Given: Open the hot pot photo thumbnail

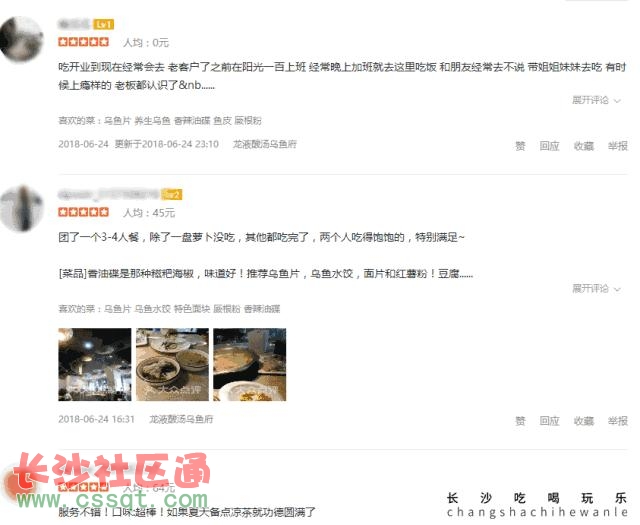Looking at the screenshot, I should click(x=250, y=365).
